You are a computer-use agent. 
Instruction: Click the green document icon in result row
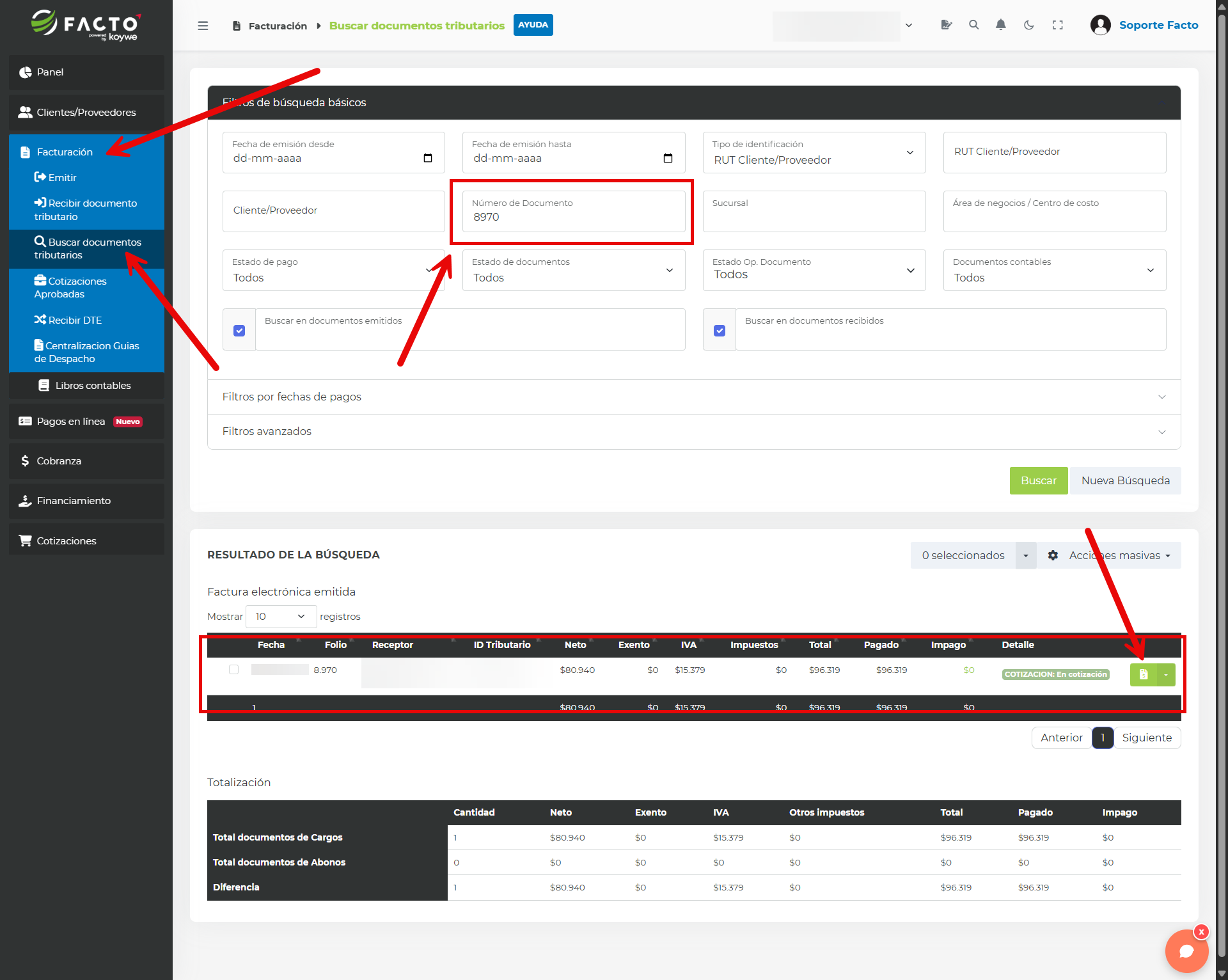1144,675
